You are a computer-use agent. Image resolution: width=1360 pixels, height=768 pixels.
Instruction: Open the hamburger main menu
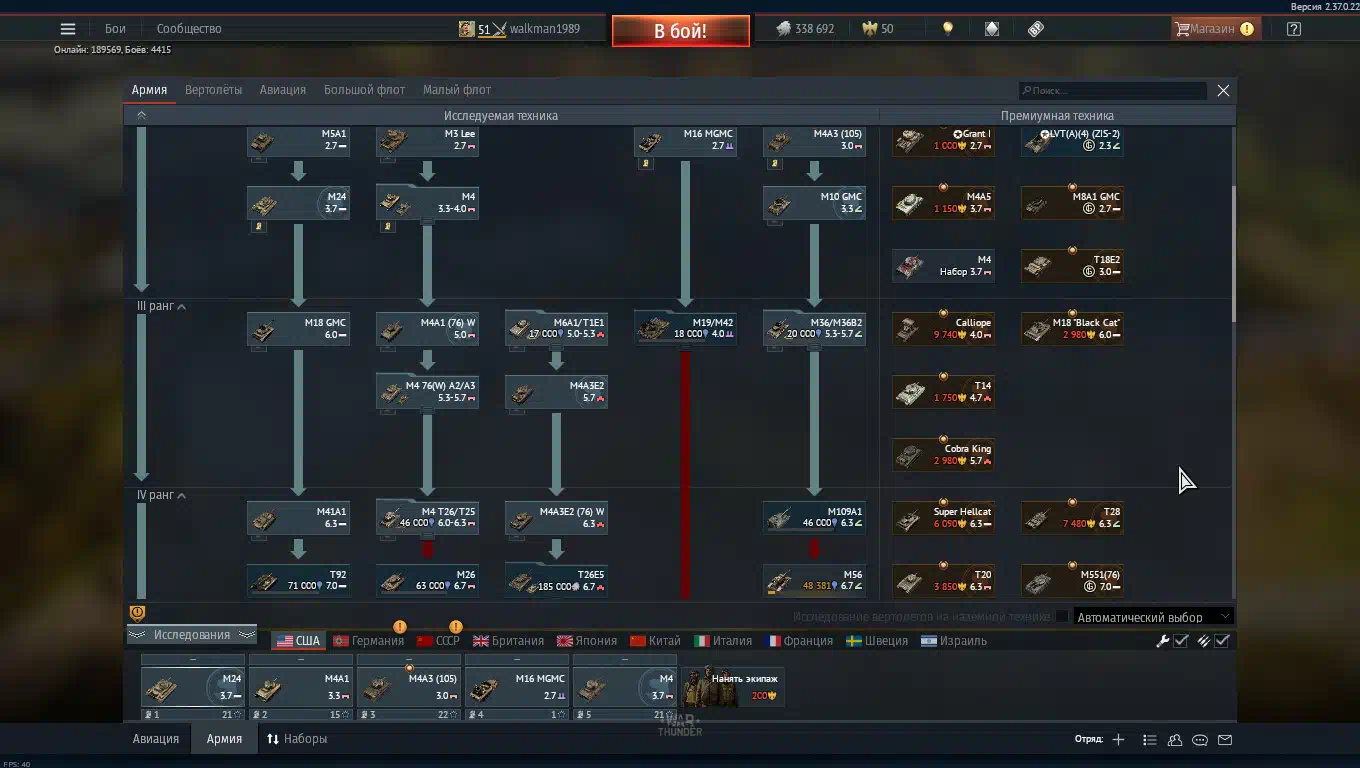tap(68, 29)
